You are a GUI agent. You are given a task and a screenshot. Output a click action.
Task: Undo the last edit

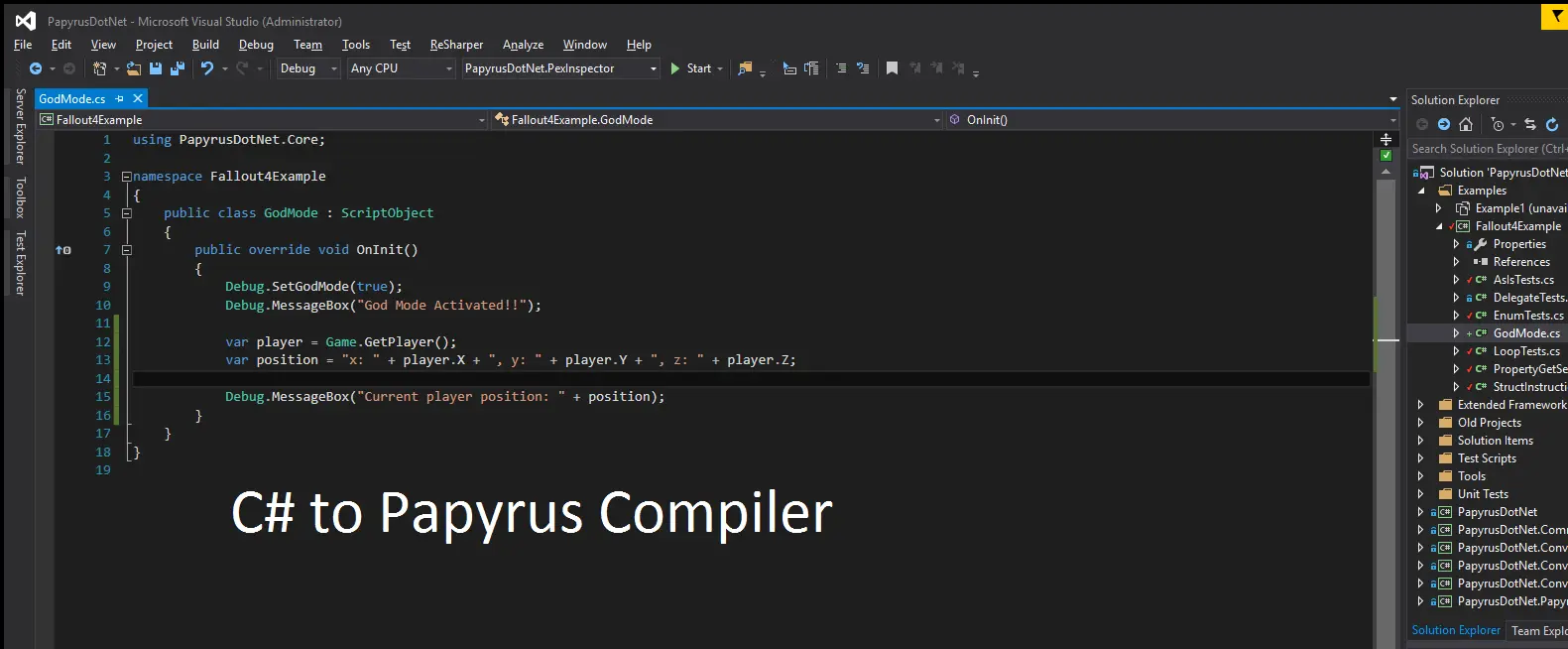pos(207,68)
